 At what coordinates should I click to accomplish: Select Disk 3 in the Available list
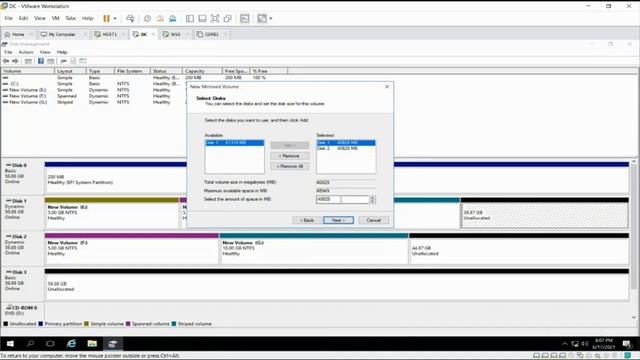pyautogui.click(x=234, y=143)
